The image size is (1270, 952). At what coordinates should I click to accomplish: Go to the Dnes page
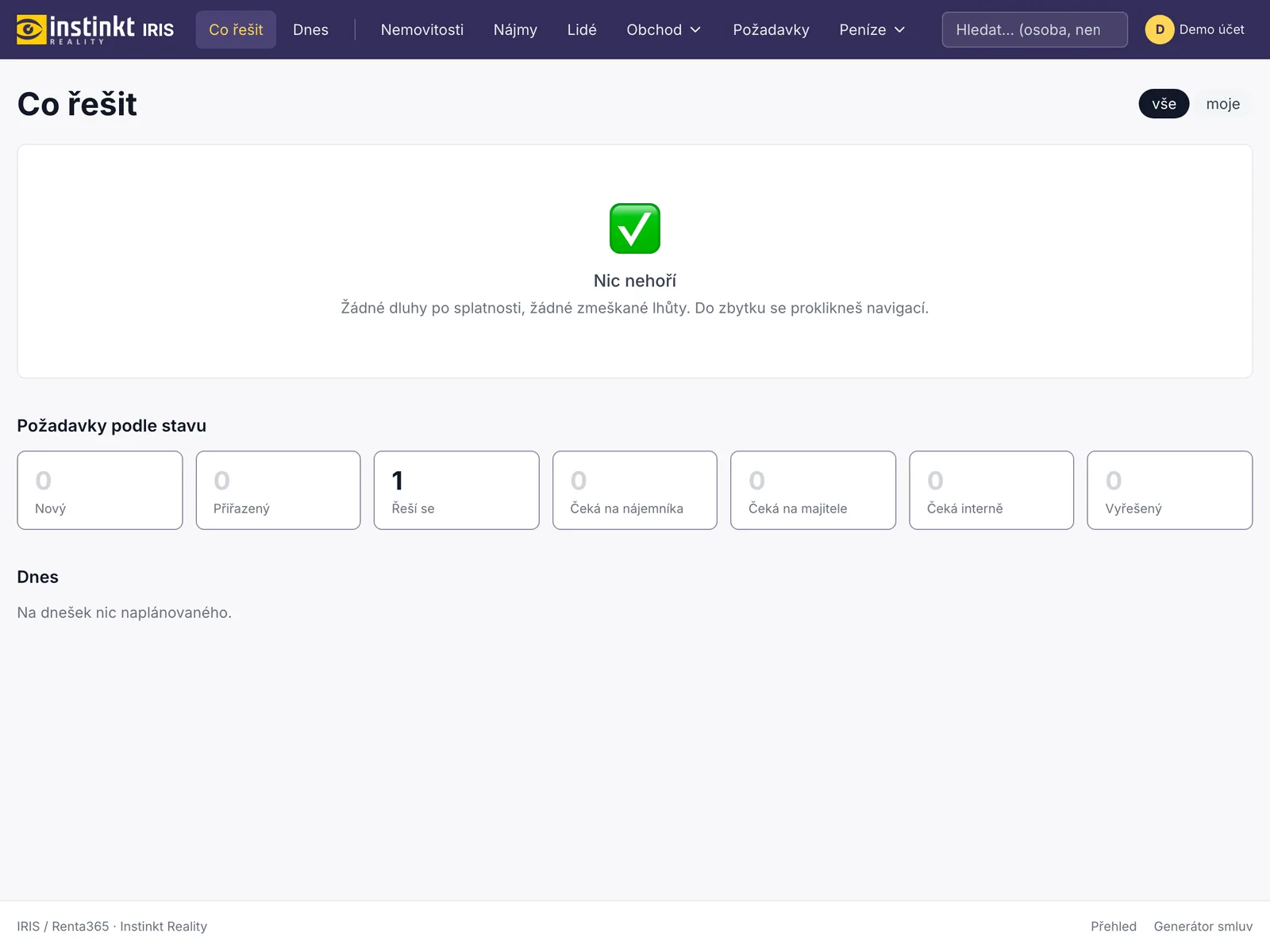(x=310, y=29)
